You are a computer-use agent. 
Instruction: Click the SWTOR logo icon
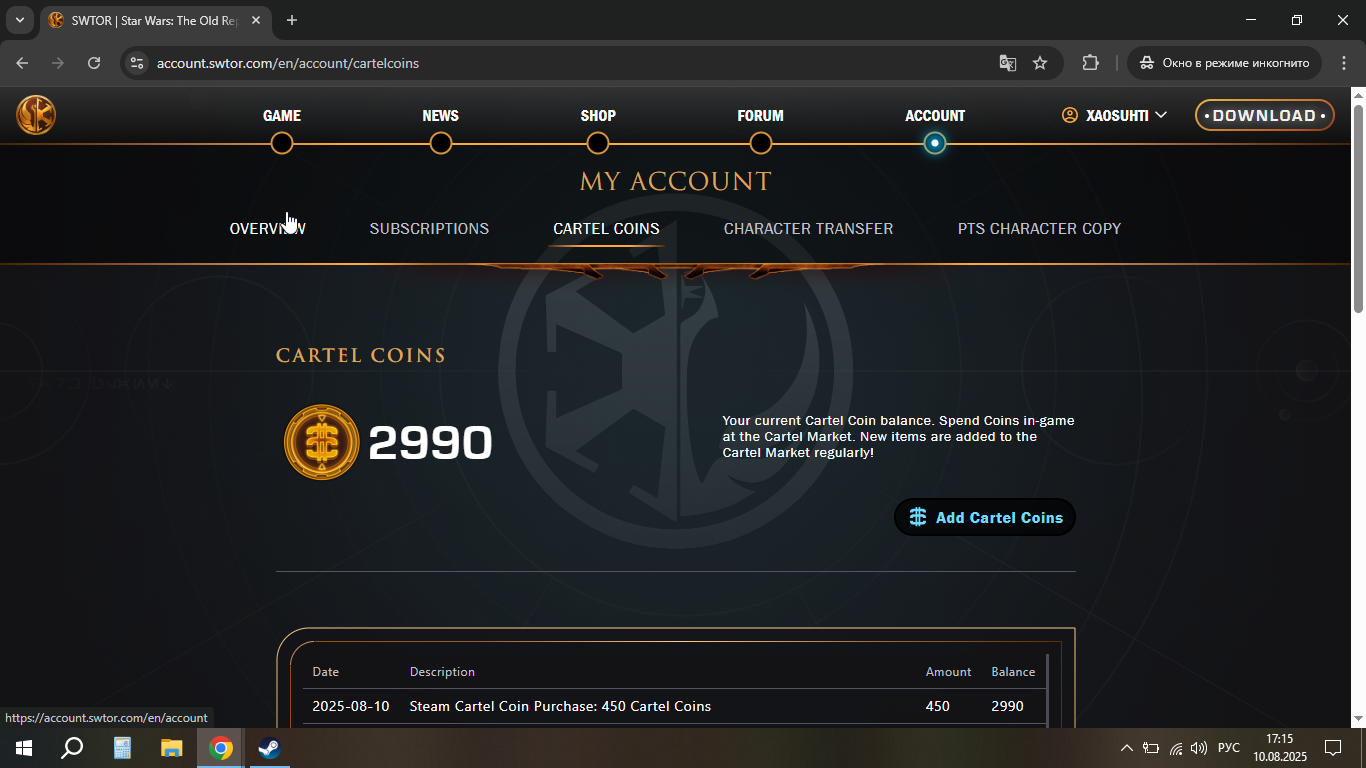point(36,115)
